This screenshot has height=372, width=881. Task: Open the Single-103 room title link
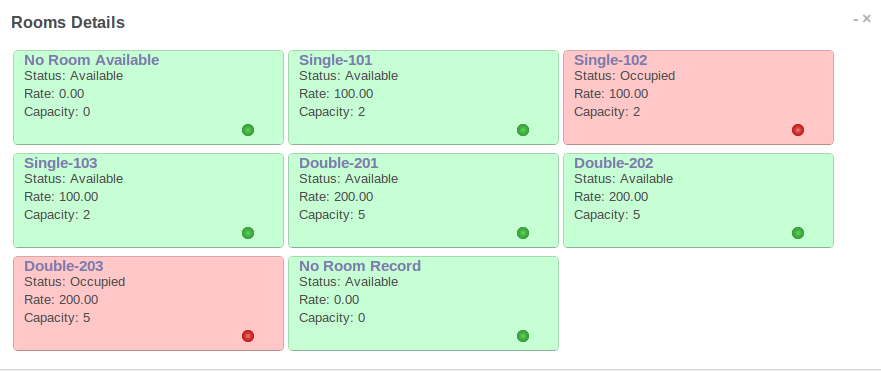(x=61, y=163)
